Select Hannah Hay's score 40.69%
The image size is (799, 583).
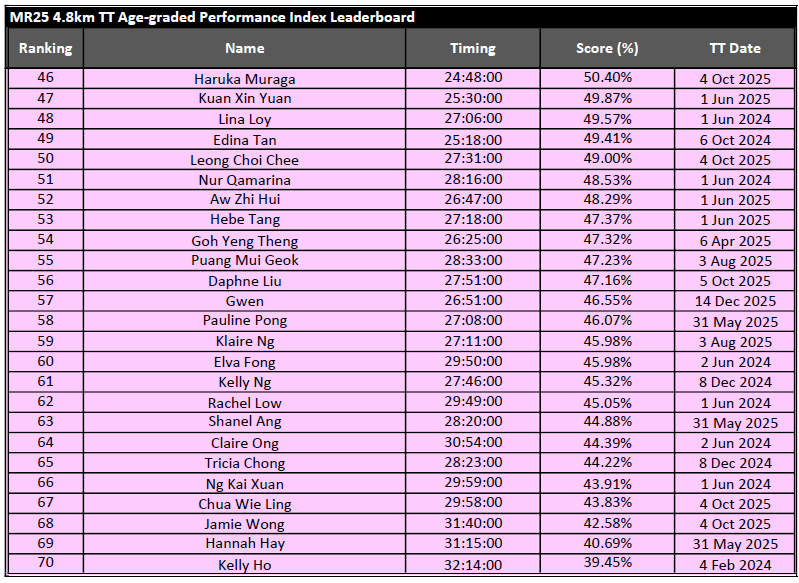coord(607,544)
